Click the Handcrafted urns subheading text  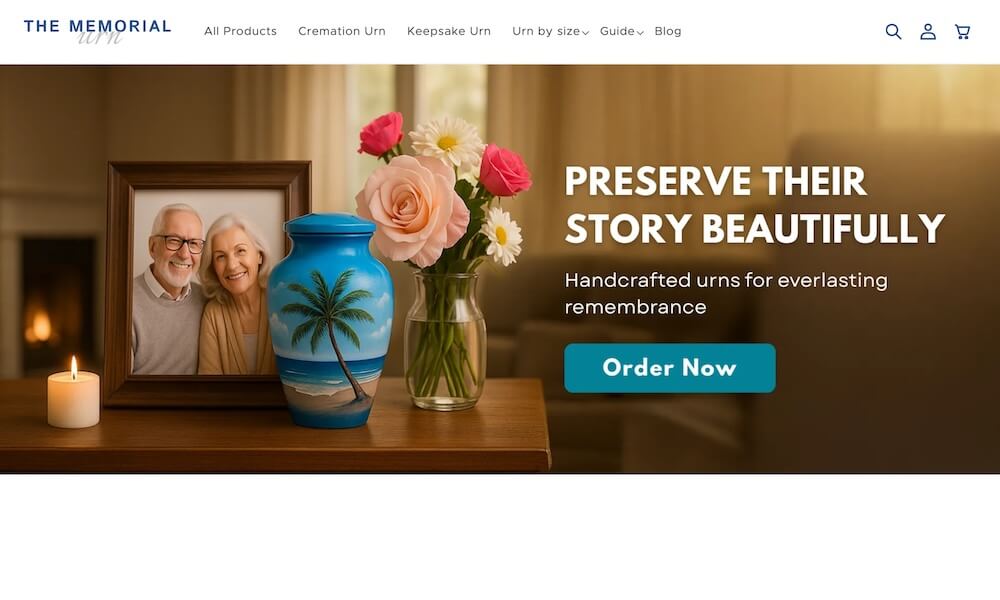pyautogui.click(x=726, y=293)
